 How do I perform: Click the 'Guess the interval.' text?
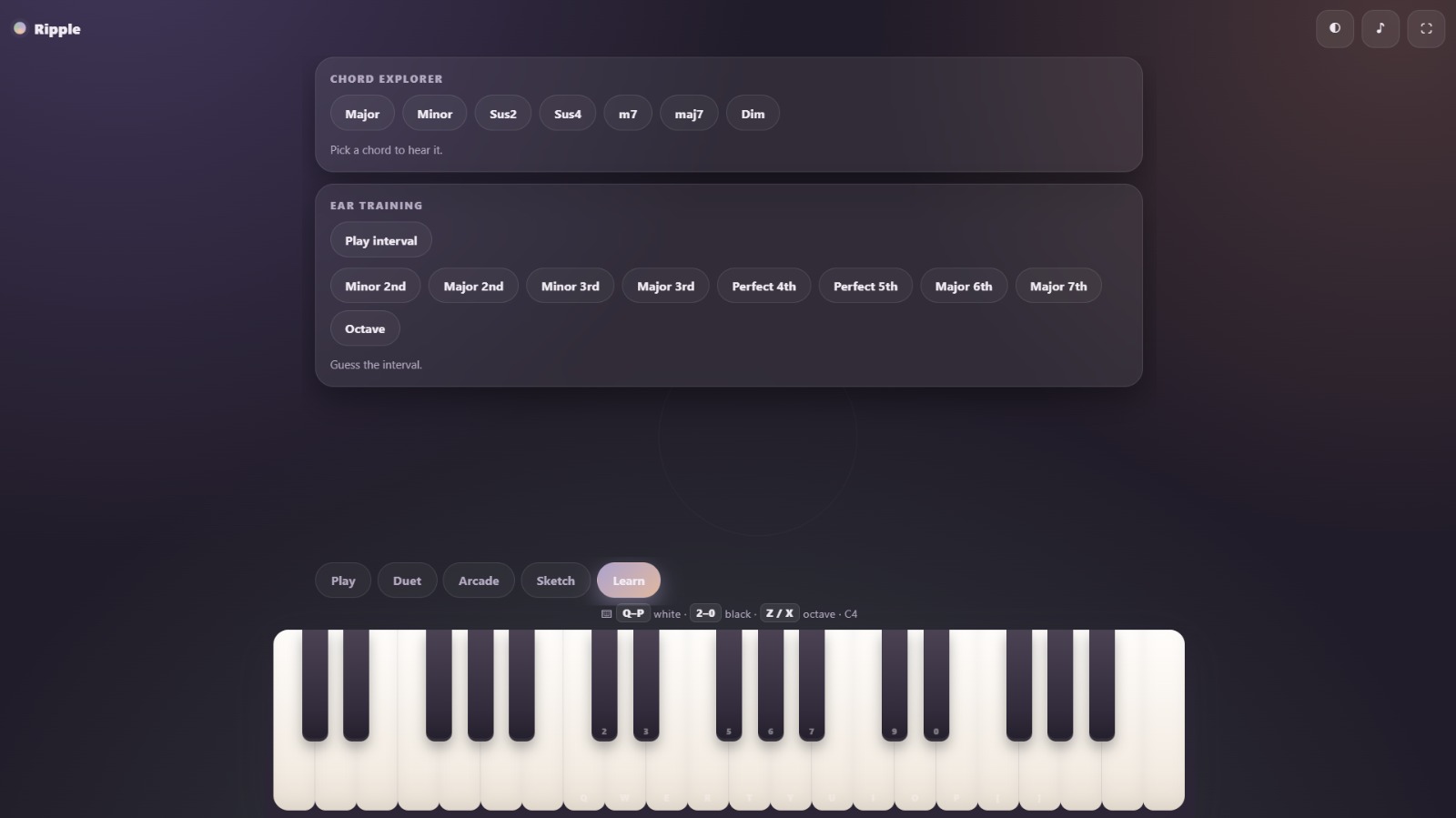[x=376, y=365]
